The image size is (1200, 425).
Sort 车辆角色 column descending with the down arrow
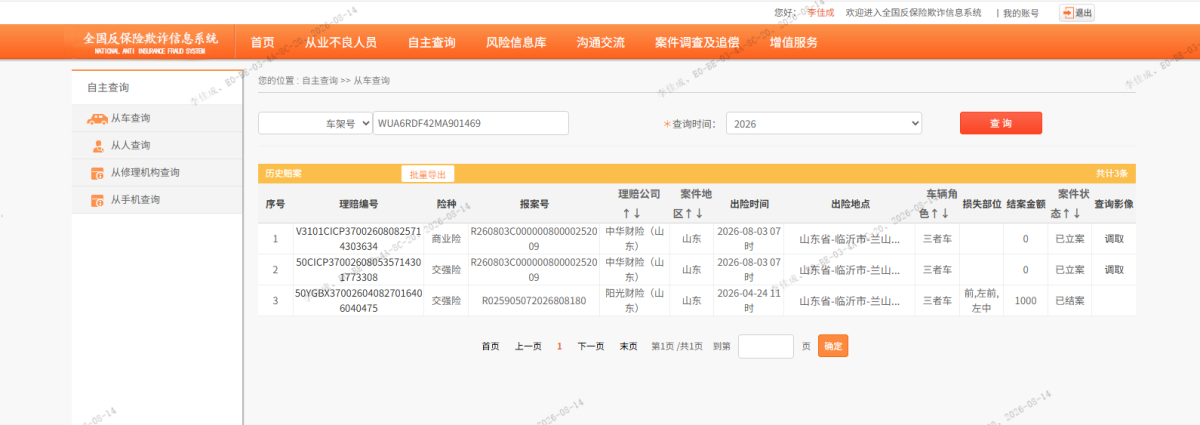[x=946, y=213]
